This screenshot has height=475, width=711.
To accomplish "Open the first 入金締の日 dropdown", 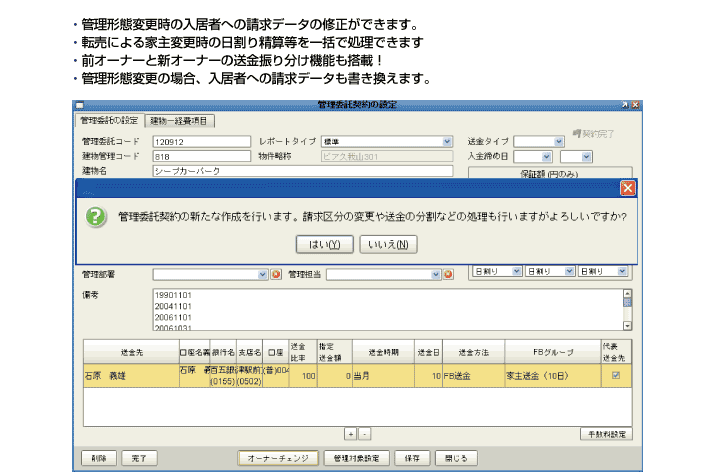I will click(546, 157).
